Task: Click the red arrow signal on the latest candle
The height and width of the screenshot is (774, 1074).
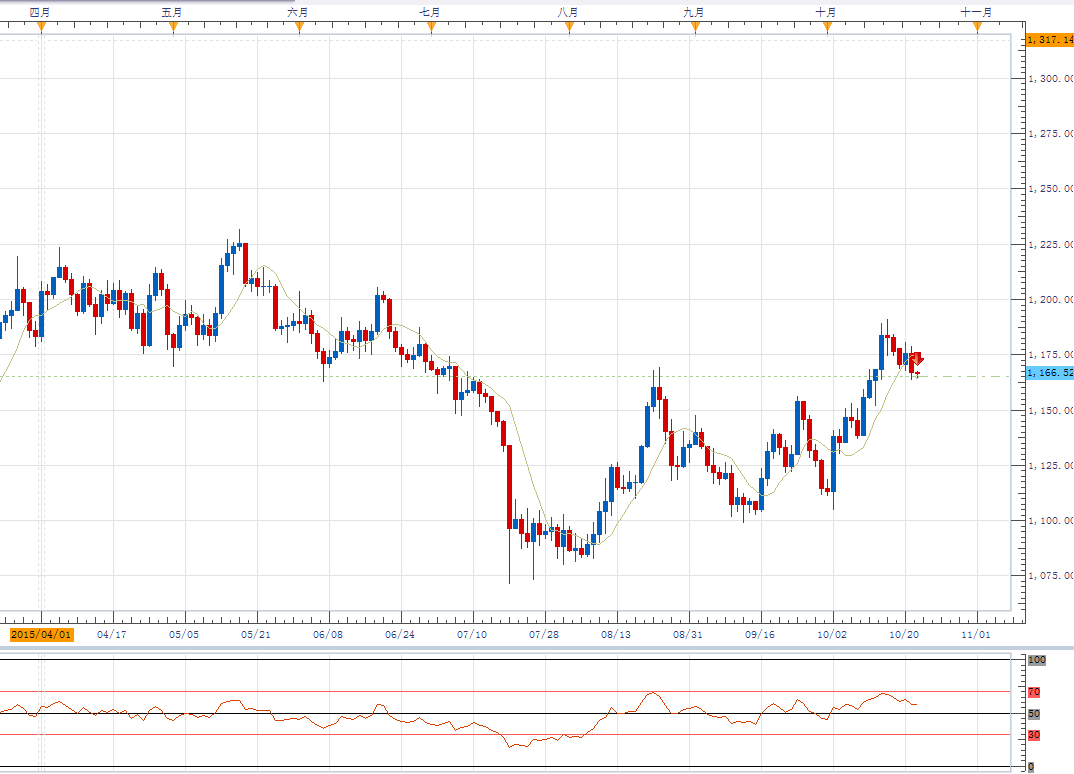Action: coord(916,360)
